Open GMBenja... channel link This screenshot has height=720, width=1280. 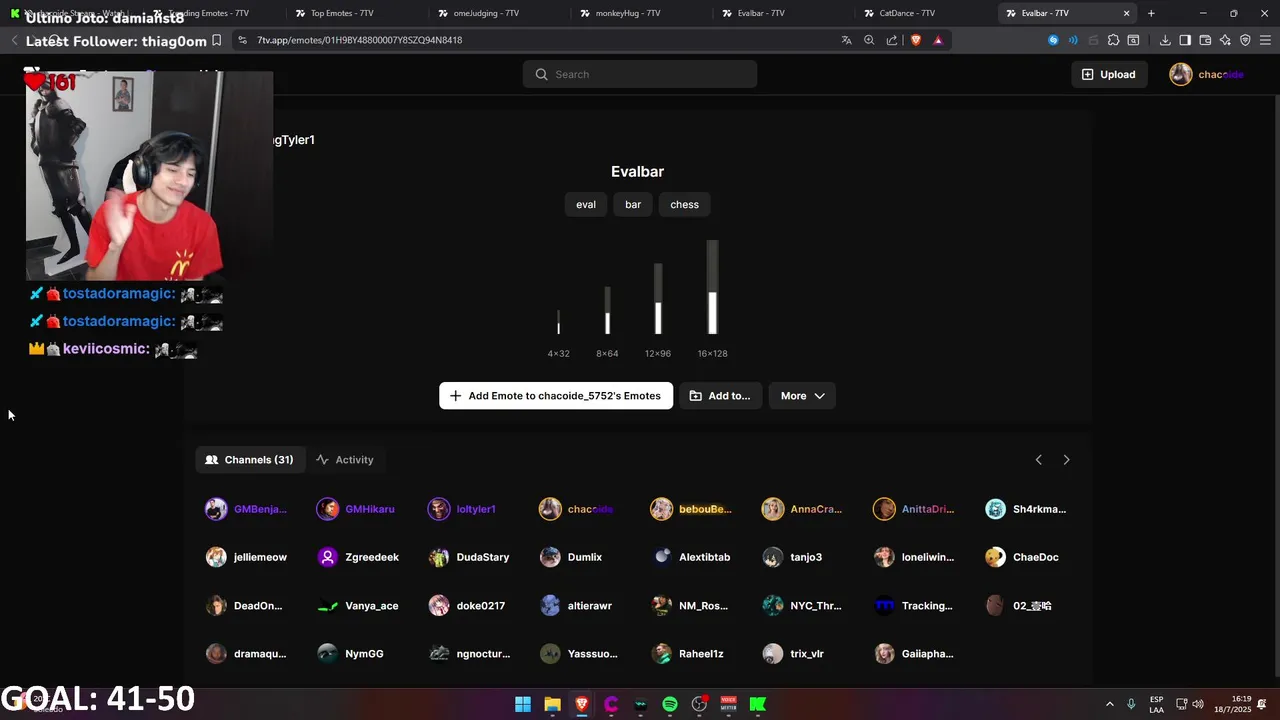coord(246,509)
